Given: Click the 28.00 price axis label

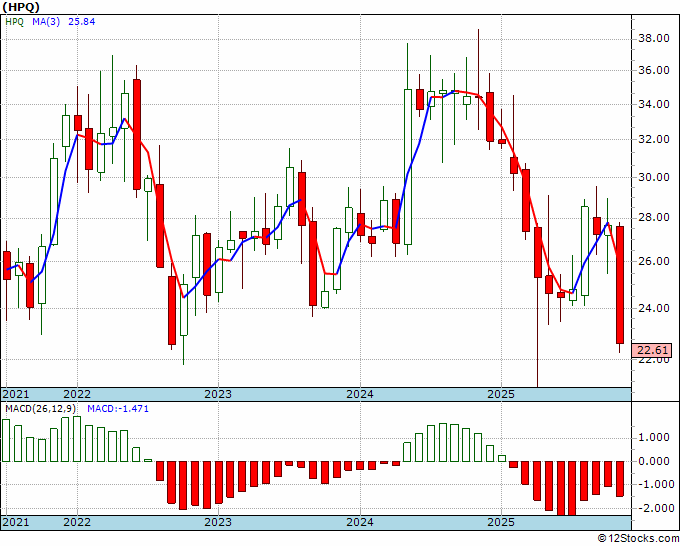Looking at the screenshot, I should [653, 217].
